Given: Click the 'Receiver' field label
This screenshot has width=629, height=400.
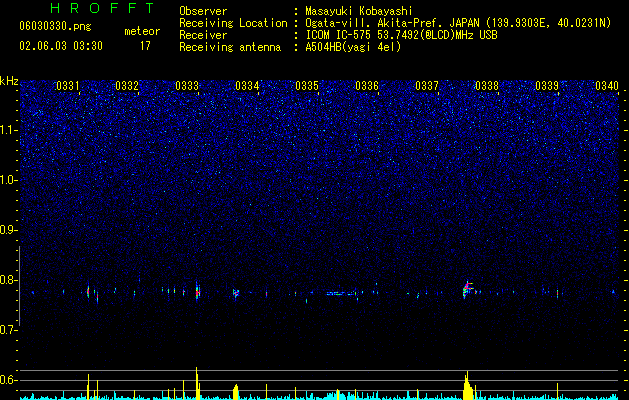Looking at the screenshot, I should tap(203, 35).
